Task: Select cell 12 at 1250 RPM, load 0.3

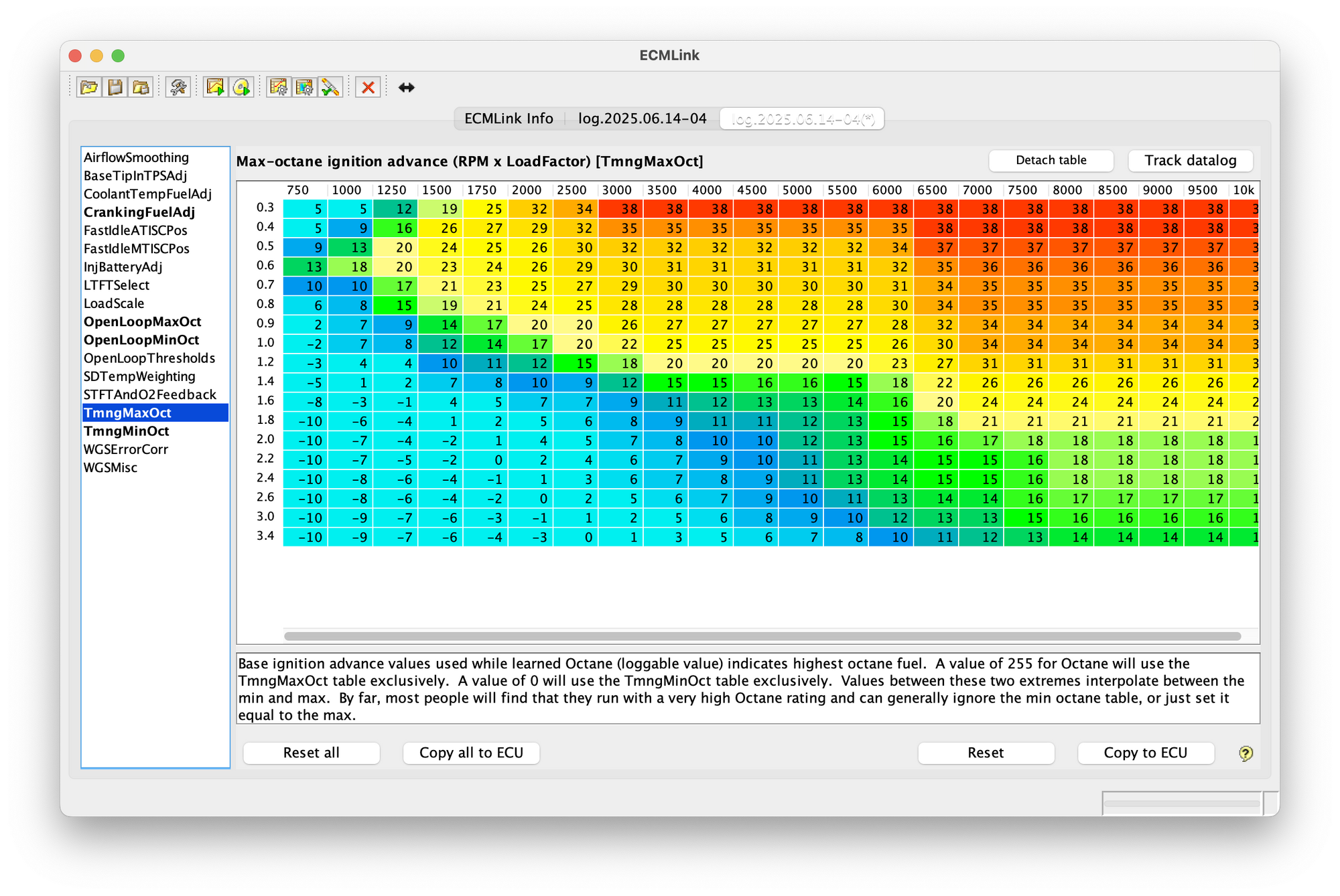Action: click(x=395, y=209)
